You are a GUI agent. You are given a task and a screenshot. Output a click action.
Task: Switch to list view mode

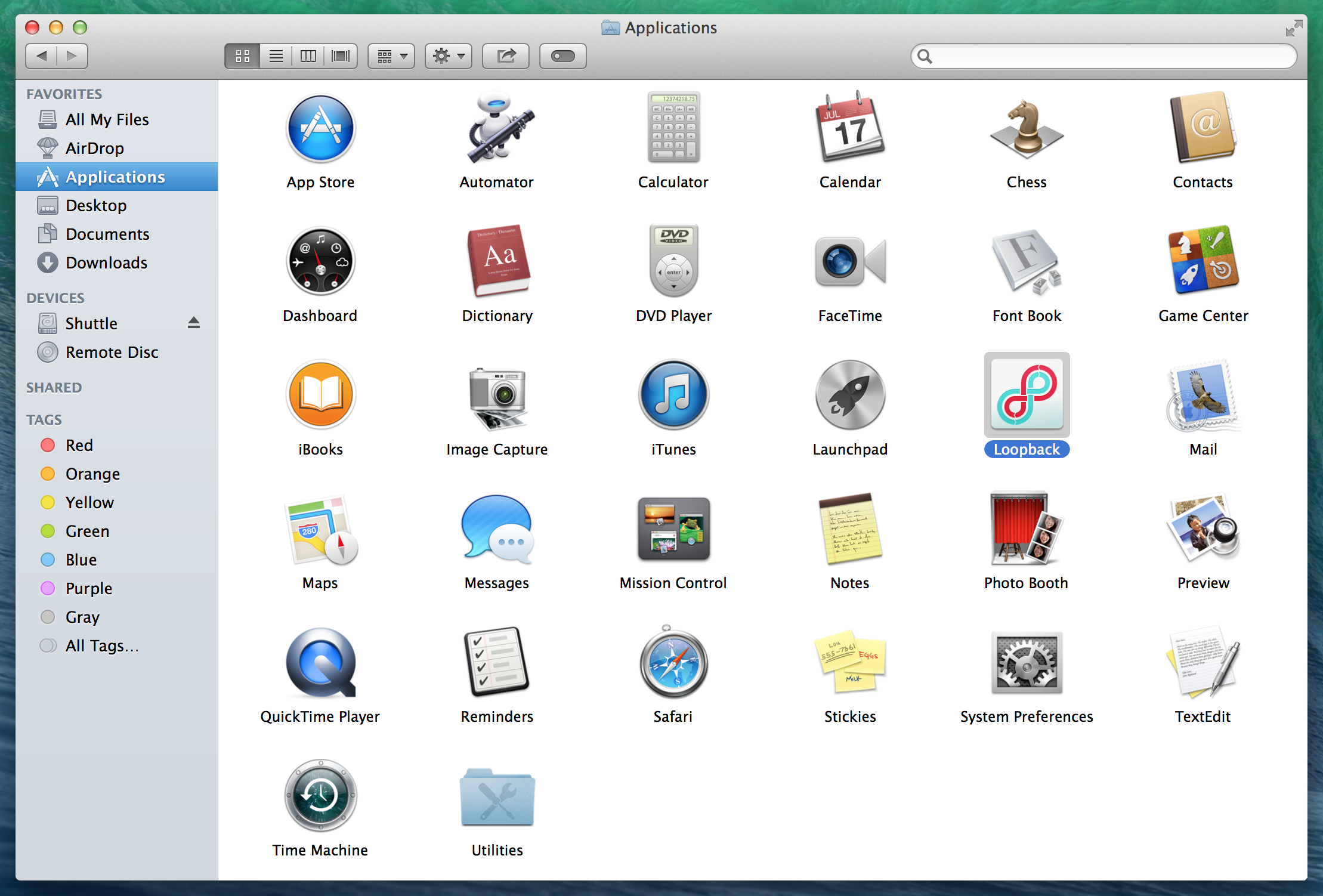[x=276, y=56]
